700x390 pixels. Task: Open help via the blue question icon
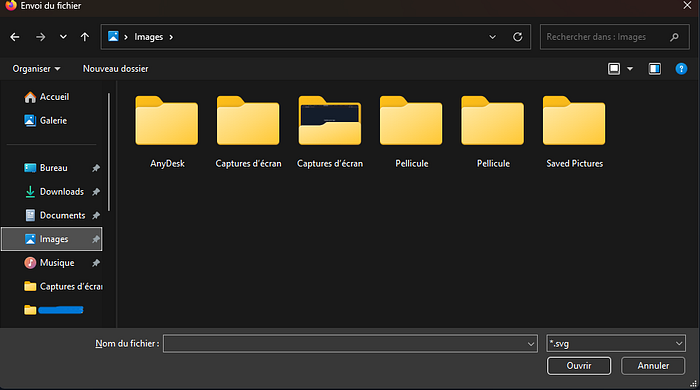click(681, 69)
